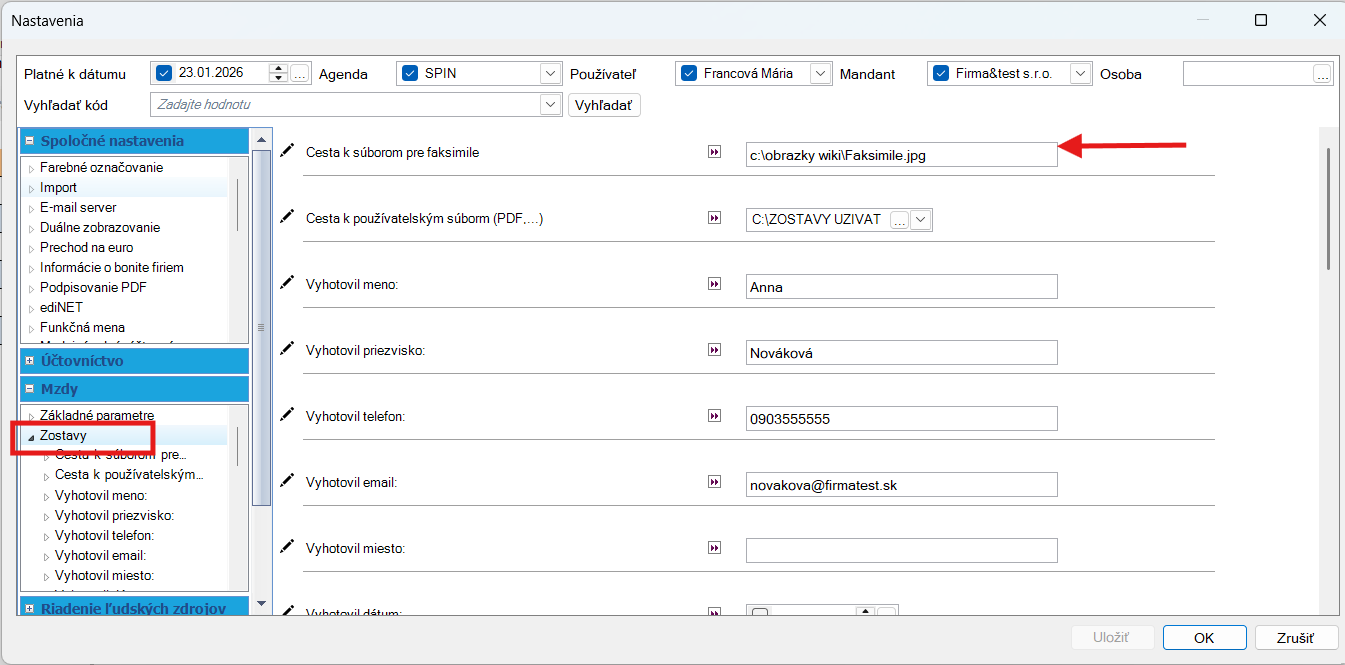Disable the Mandant Firma&test checkbox
Viewport: 1345px width, 665px height.
point(940,73)
